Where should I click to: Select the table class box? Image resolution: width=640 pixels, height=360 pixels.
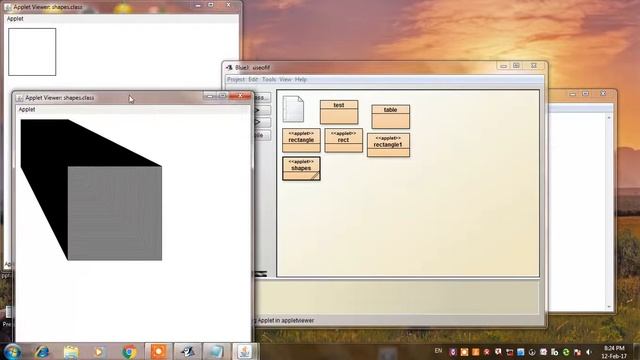pos(390,117)
